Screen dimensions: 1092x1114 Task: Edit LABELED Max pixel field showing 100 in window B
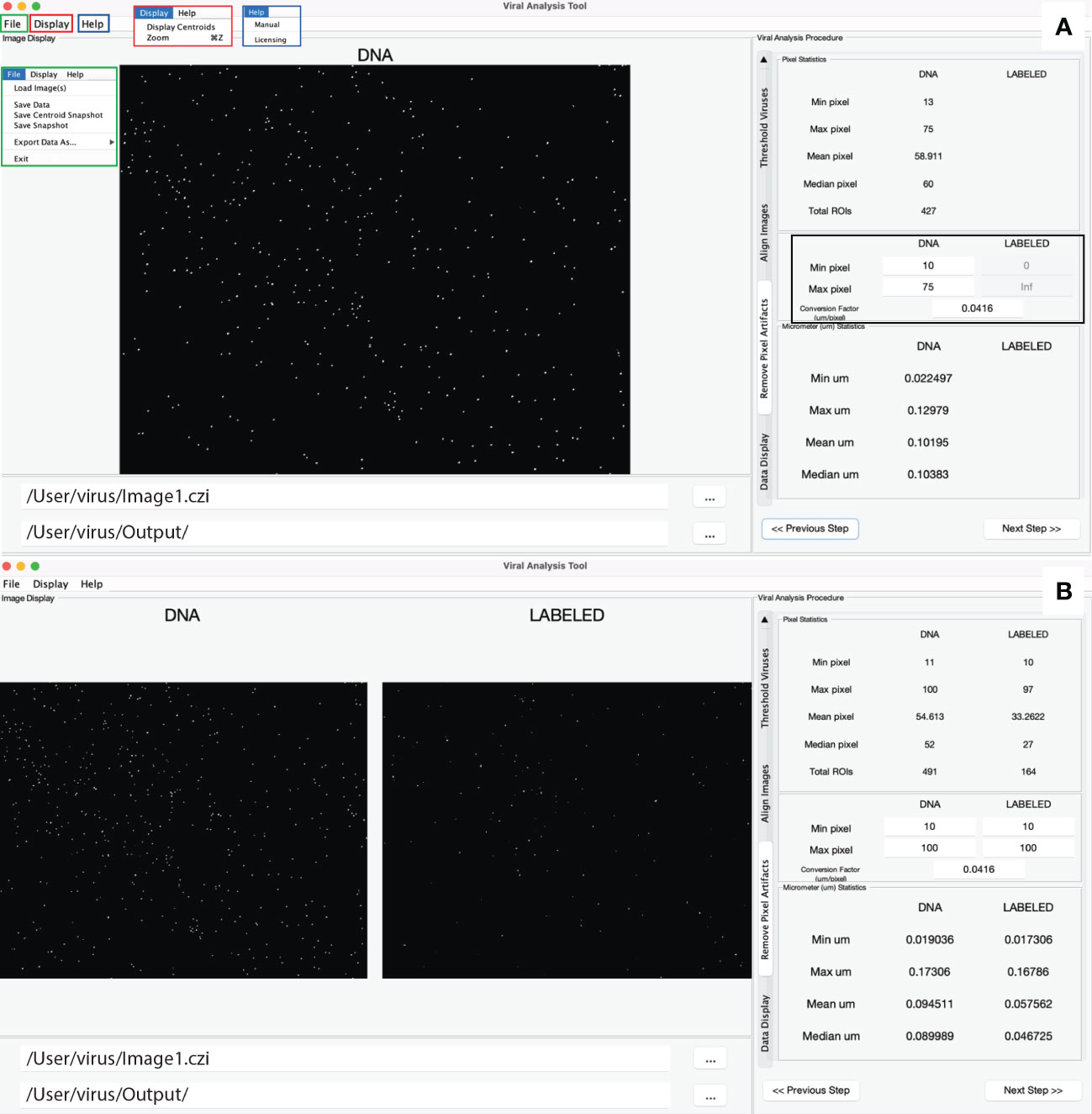pyautogui.click(x=1028, y=847)
